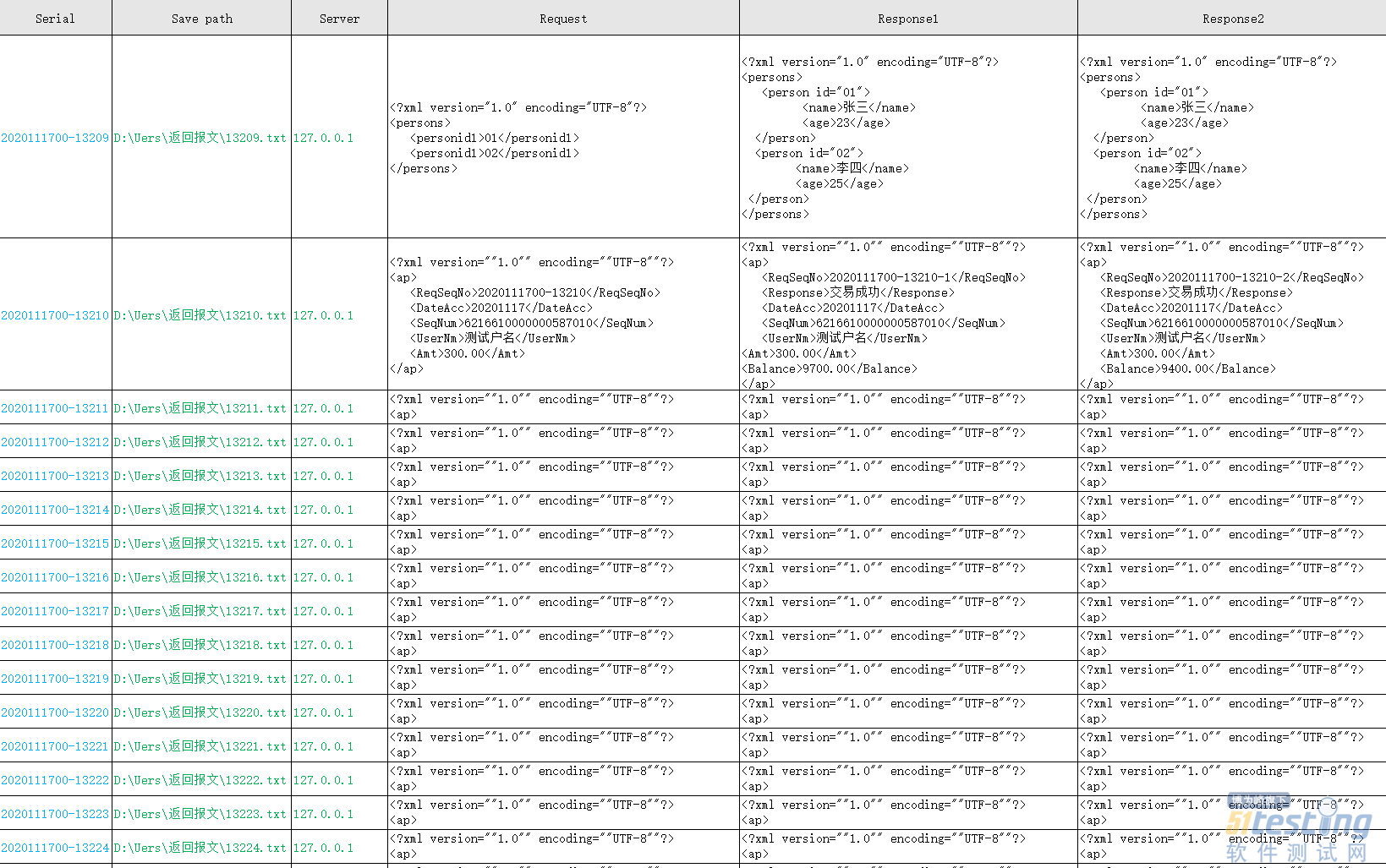Open serial link 2020111700-13213
The image size is (1386, 868).
pyautogui.click(x=55, y=476)
